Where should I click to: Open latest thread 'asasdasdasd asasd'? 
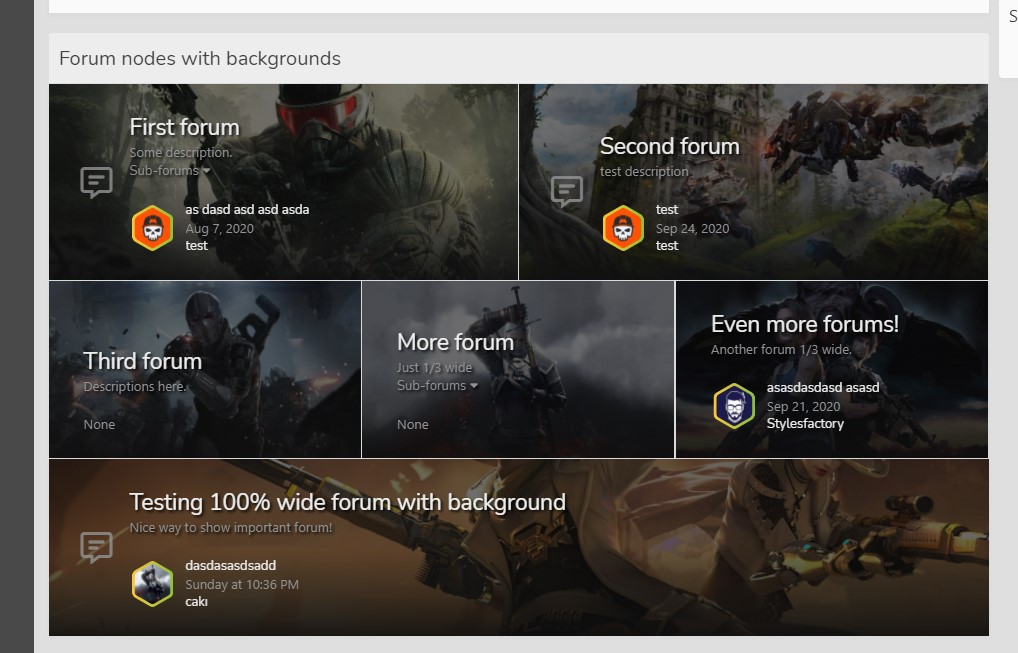823,388
